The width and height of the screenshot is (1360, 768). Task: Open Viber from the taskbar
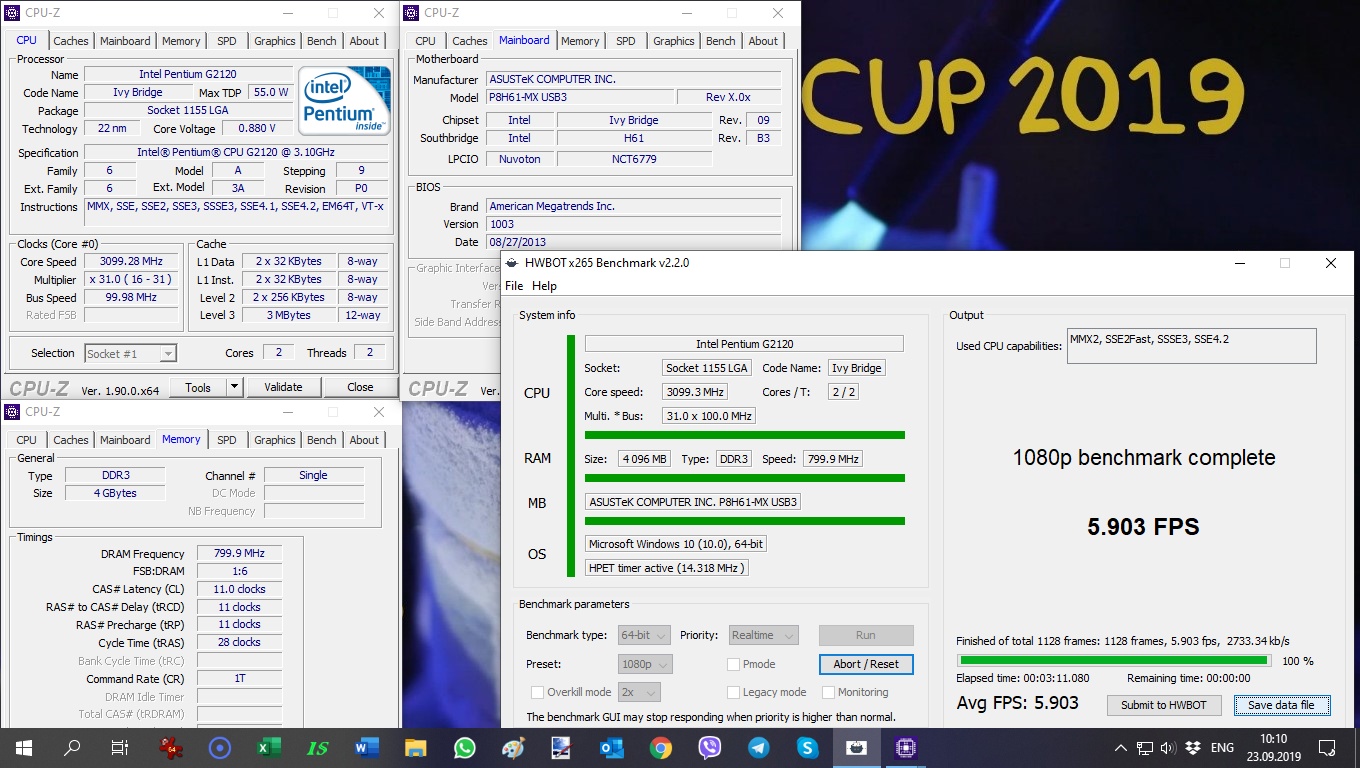tap(709, 747)
